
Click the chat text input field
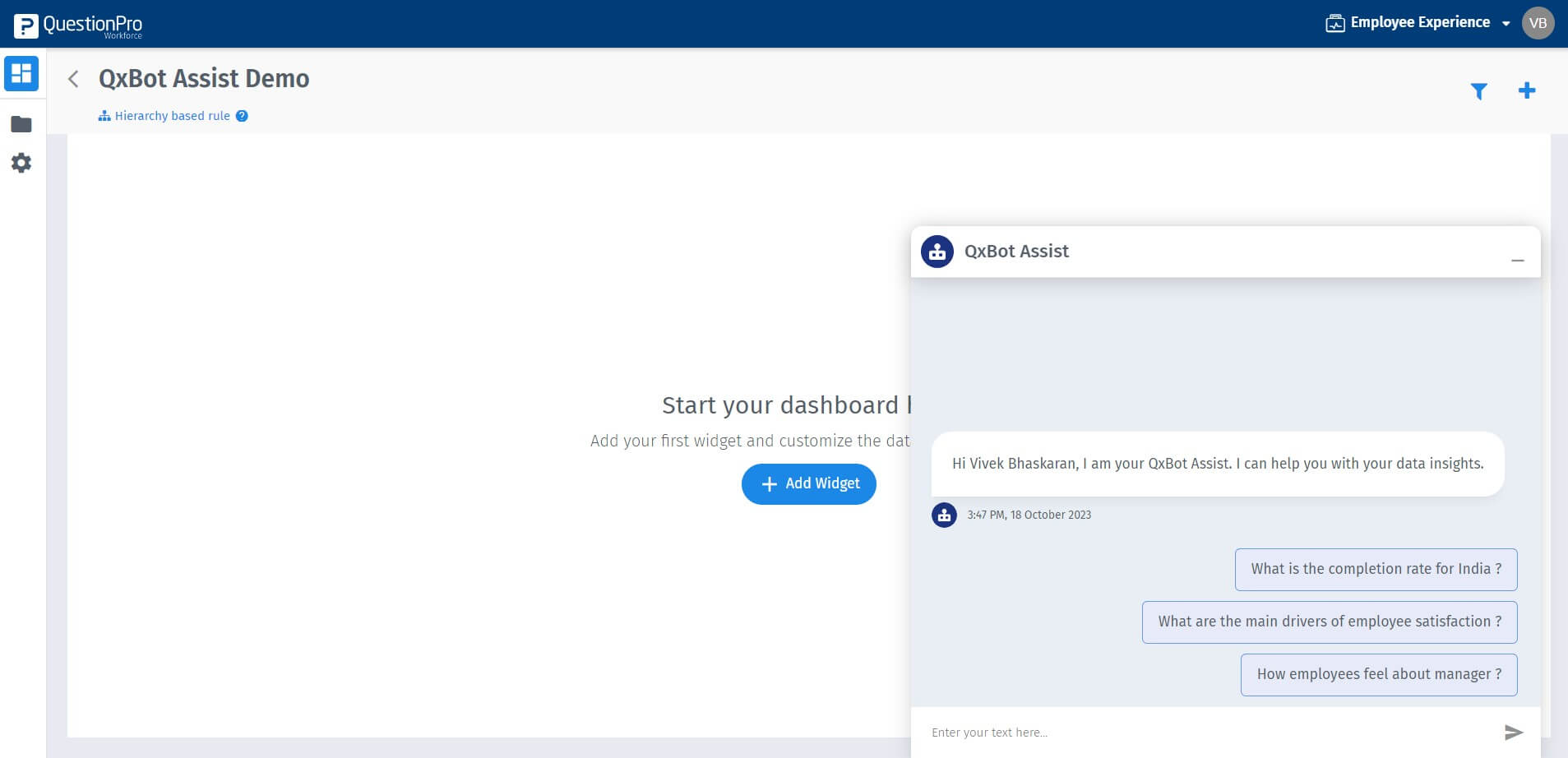coord(1151,732)
